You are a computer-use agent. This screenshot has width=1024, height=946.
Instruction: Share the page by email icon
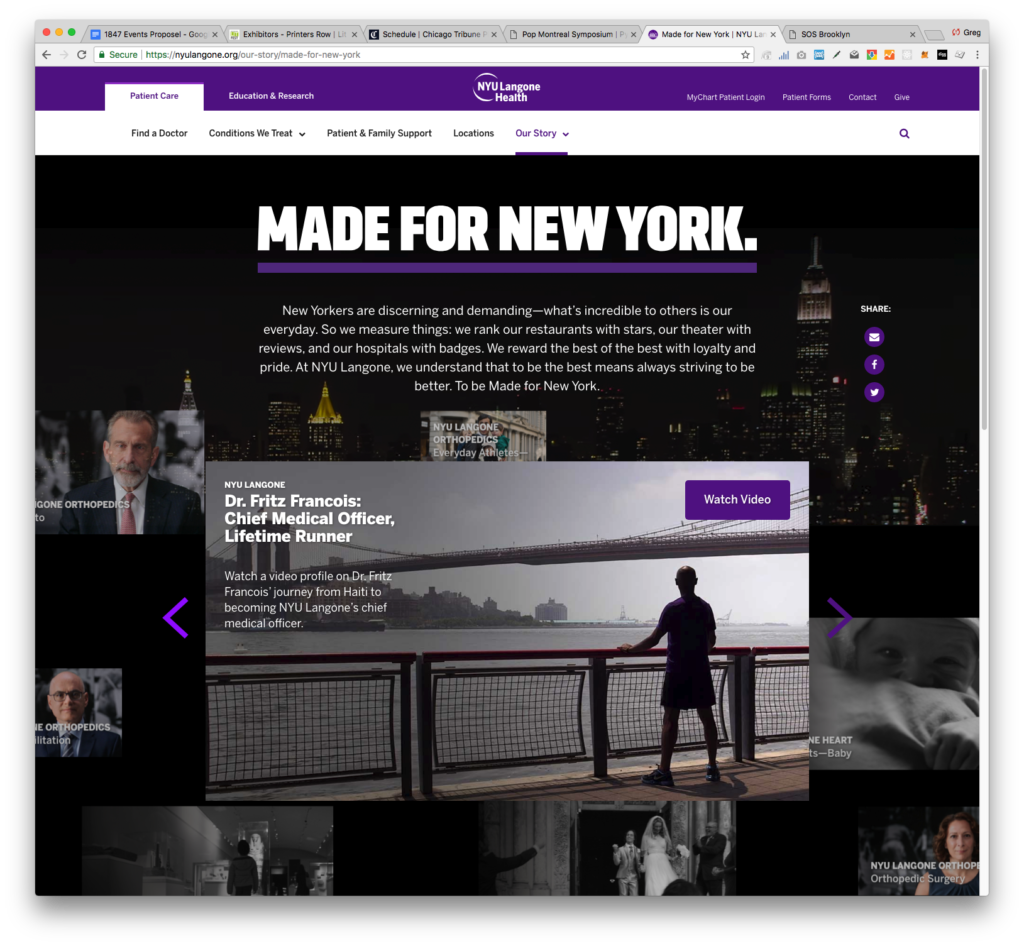click(874, 337)
